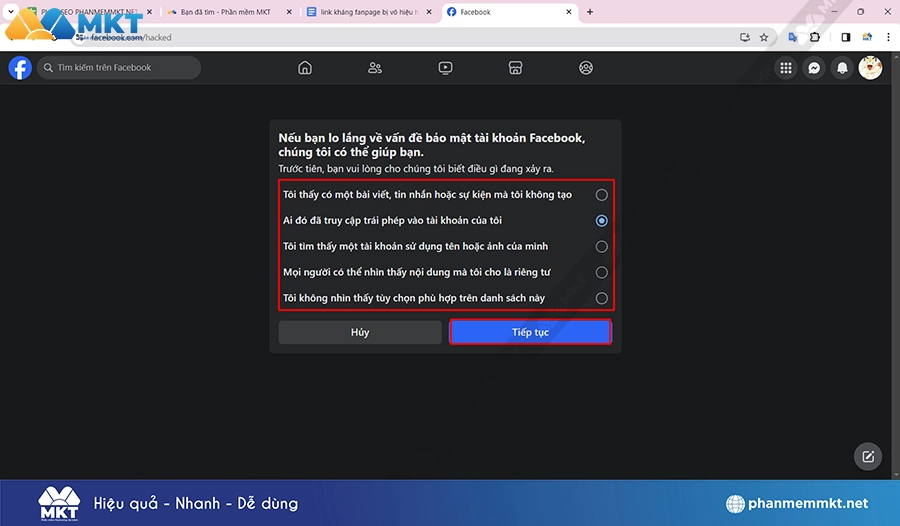Select 'Tôi thấy có một bài viết' radio option
Image resolution: width=900 pixels, height=526 pixels.
pyautogui.click(x=601, y=195)
